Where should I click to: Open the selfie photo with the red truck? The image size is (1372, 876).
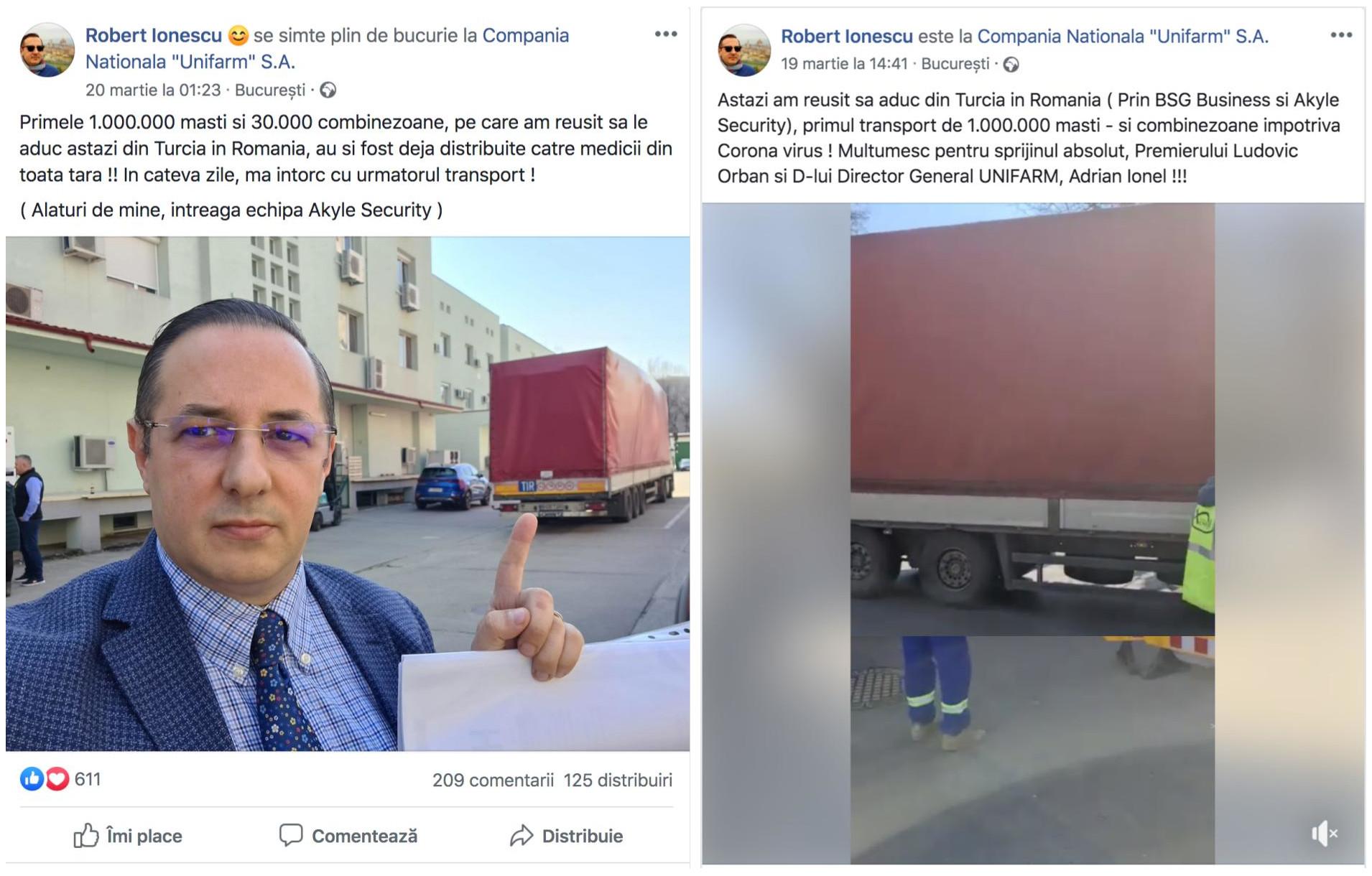[348, 494]
